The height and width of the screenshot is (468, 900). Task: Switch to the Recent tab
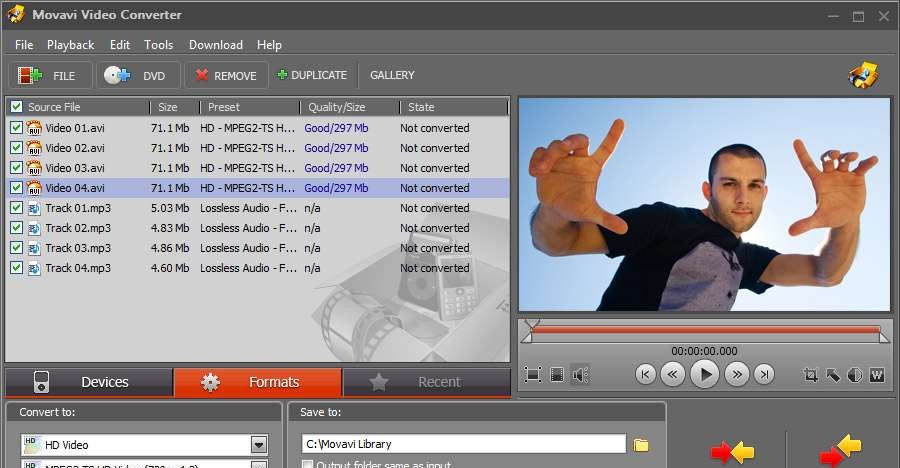pyautogui.click(x=426, y=382)
